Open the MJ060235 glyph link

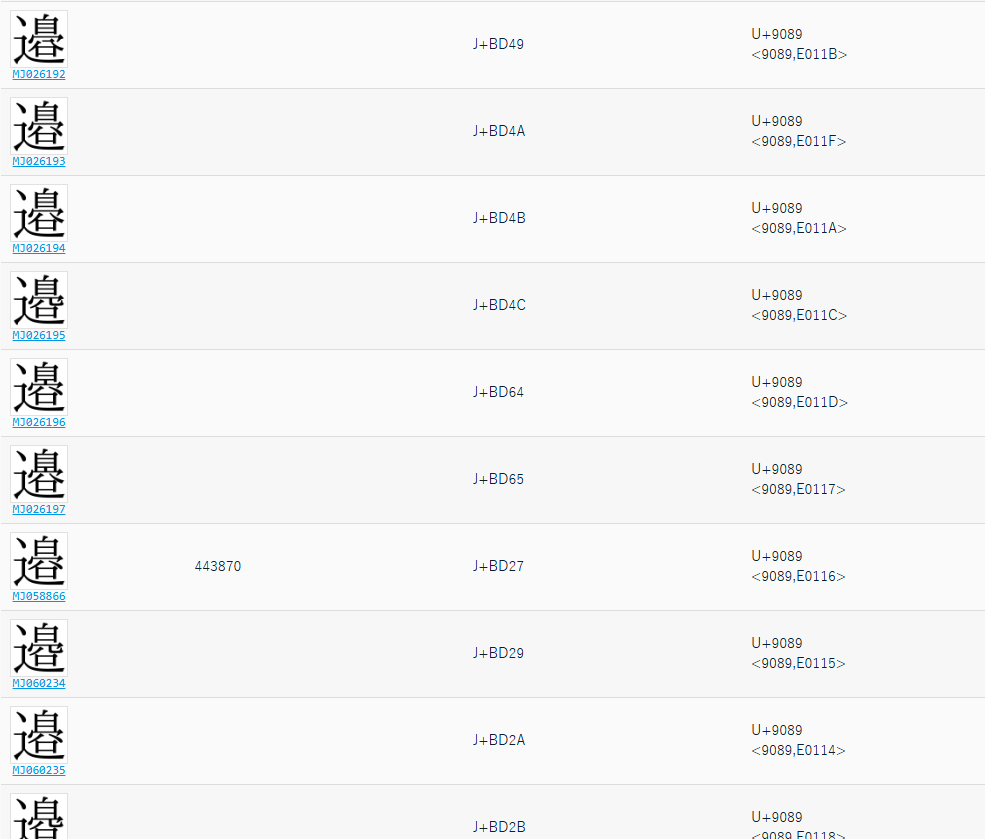click(x=39, y=771)
